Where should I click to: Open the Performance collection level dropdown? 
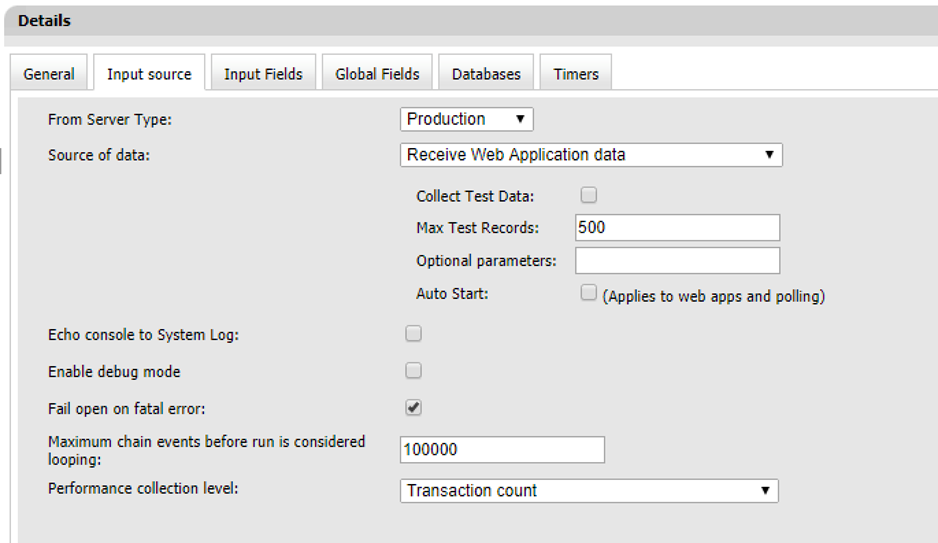(x=588, y=491)
